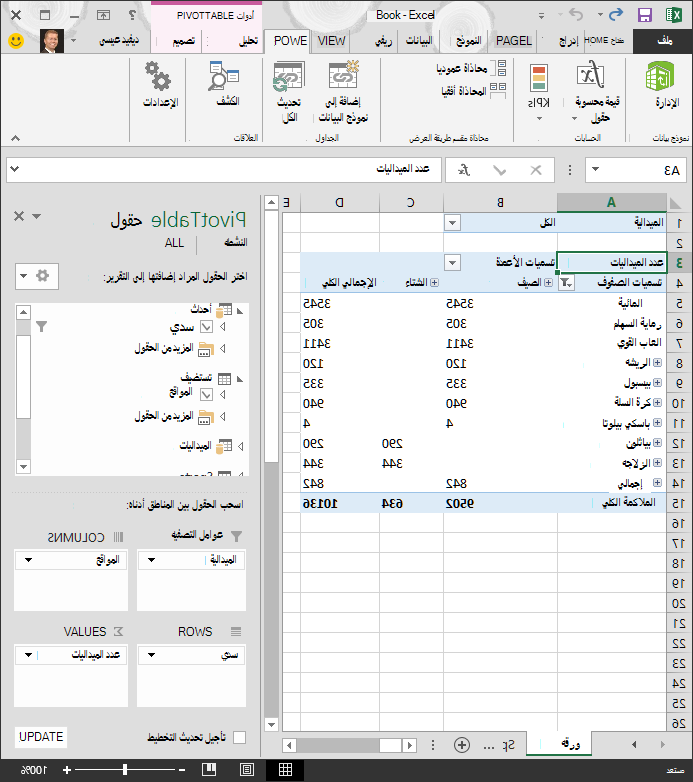Click the Redo arrow icon

tap(616, 14)
